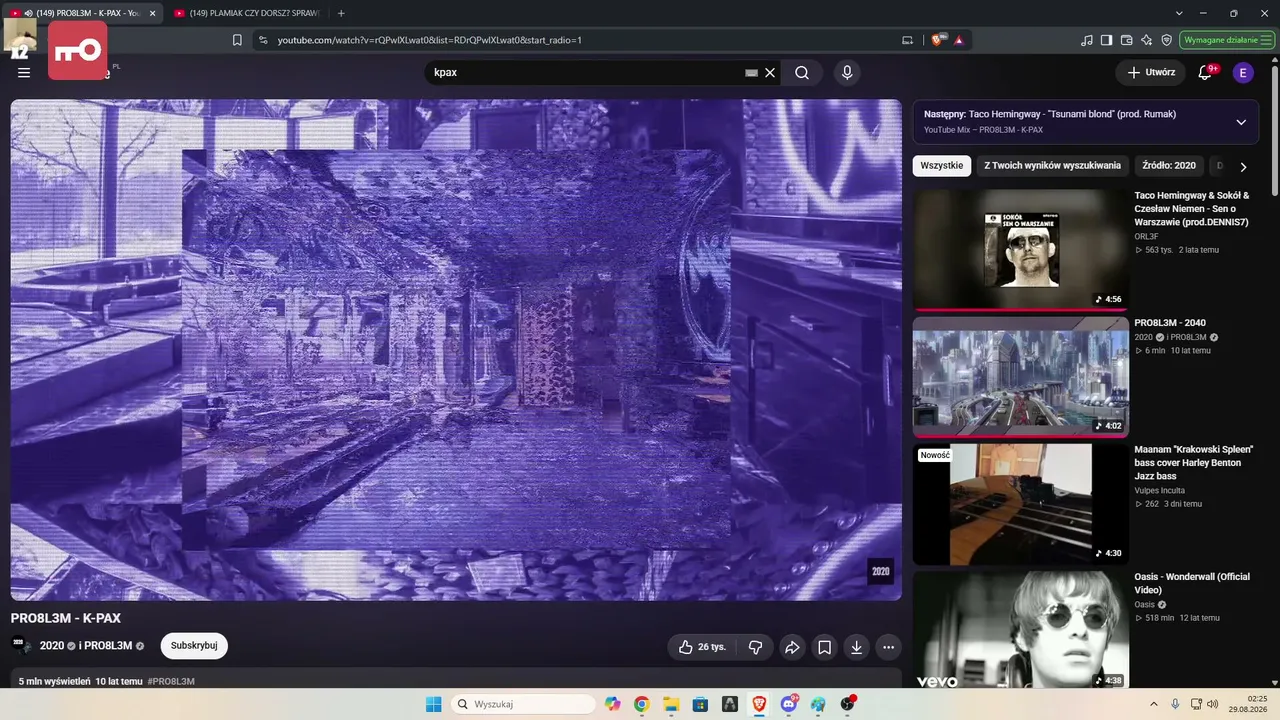Open the PRO8L3M - 2040 thumbnail
This screenshot has height=720, width=1280.
coord(1020,377)
